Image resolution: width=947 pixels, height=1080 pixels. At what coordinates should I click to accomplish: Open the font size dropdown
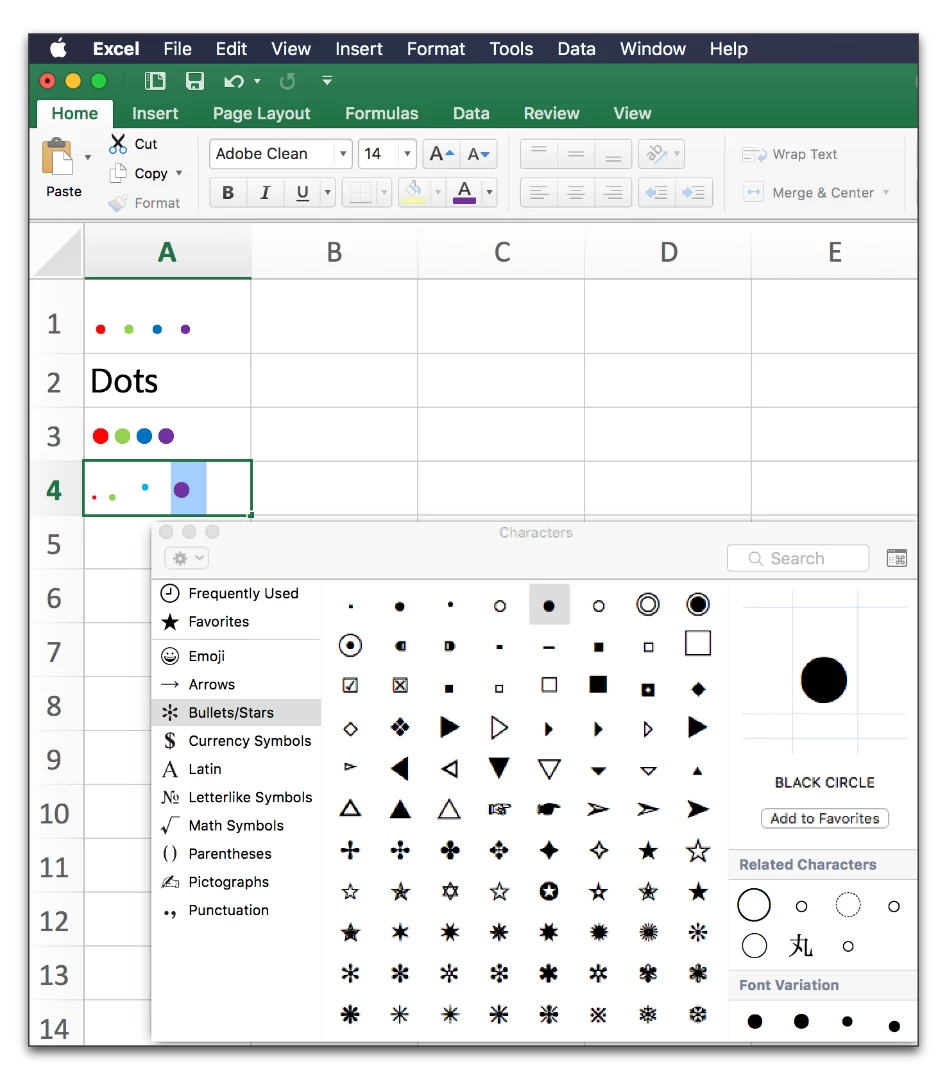[x=407, y=154]
